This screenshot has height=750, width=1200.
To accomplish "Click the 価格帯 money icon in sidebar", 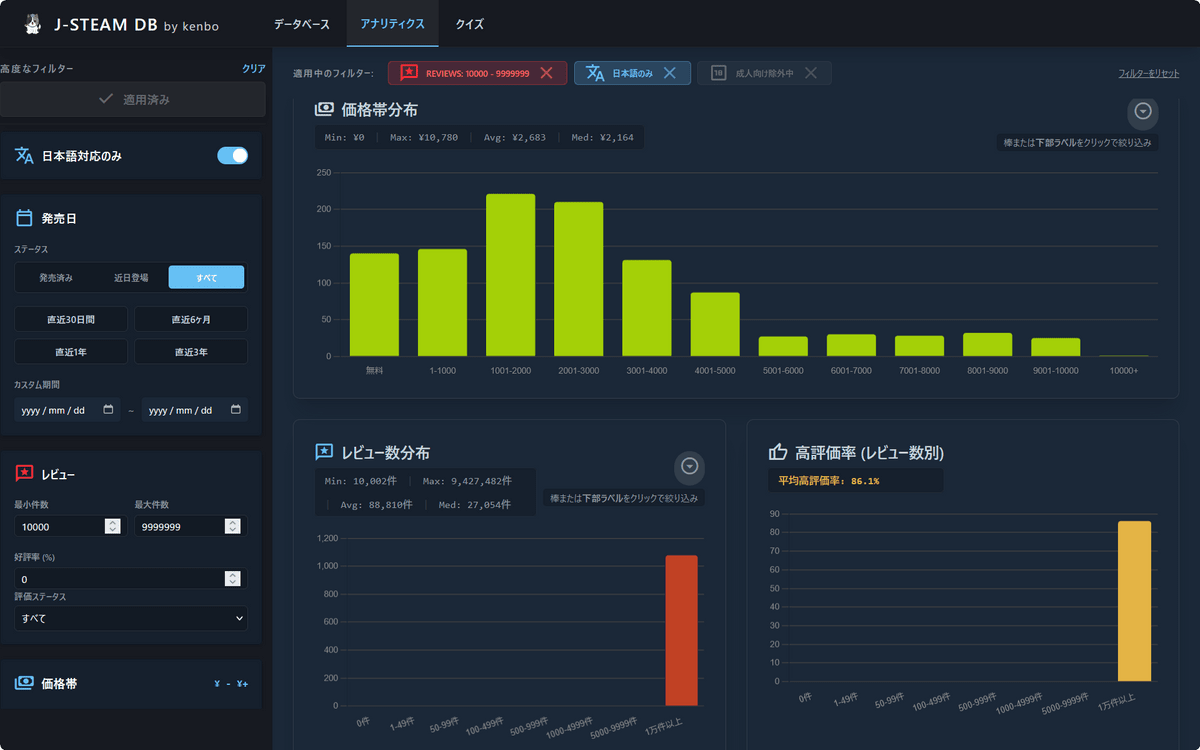I will tap(25, 683).
